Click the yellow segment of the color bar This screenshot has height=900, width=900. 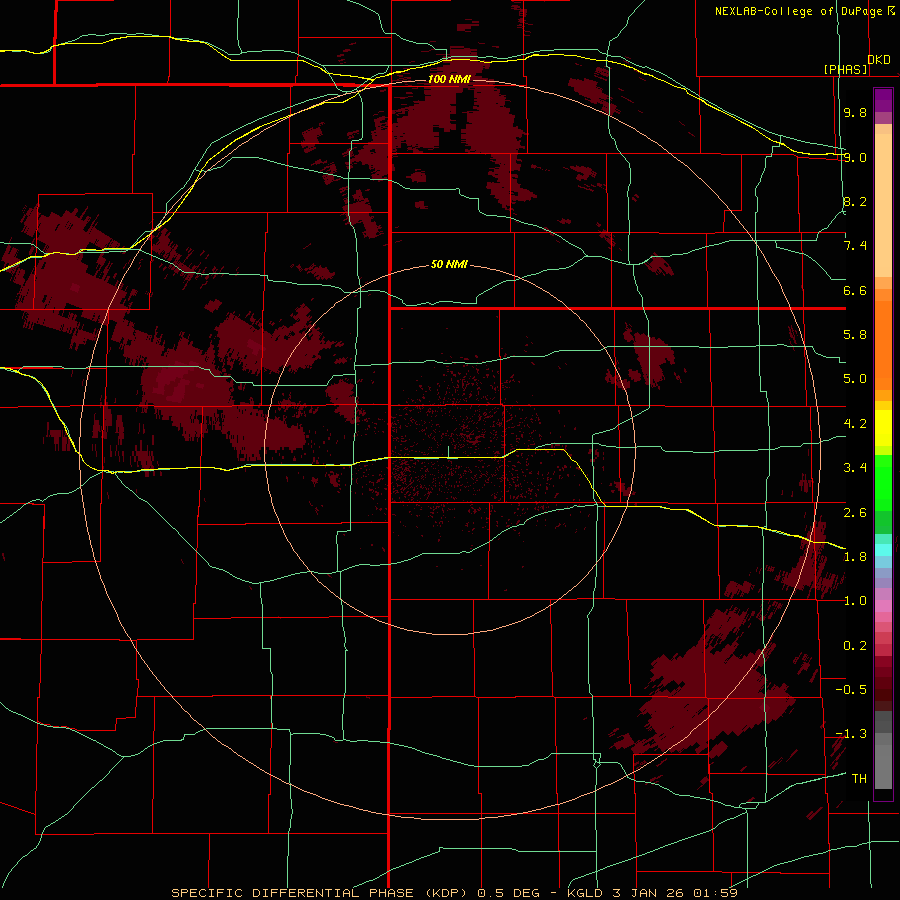(883, 428)
